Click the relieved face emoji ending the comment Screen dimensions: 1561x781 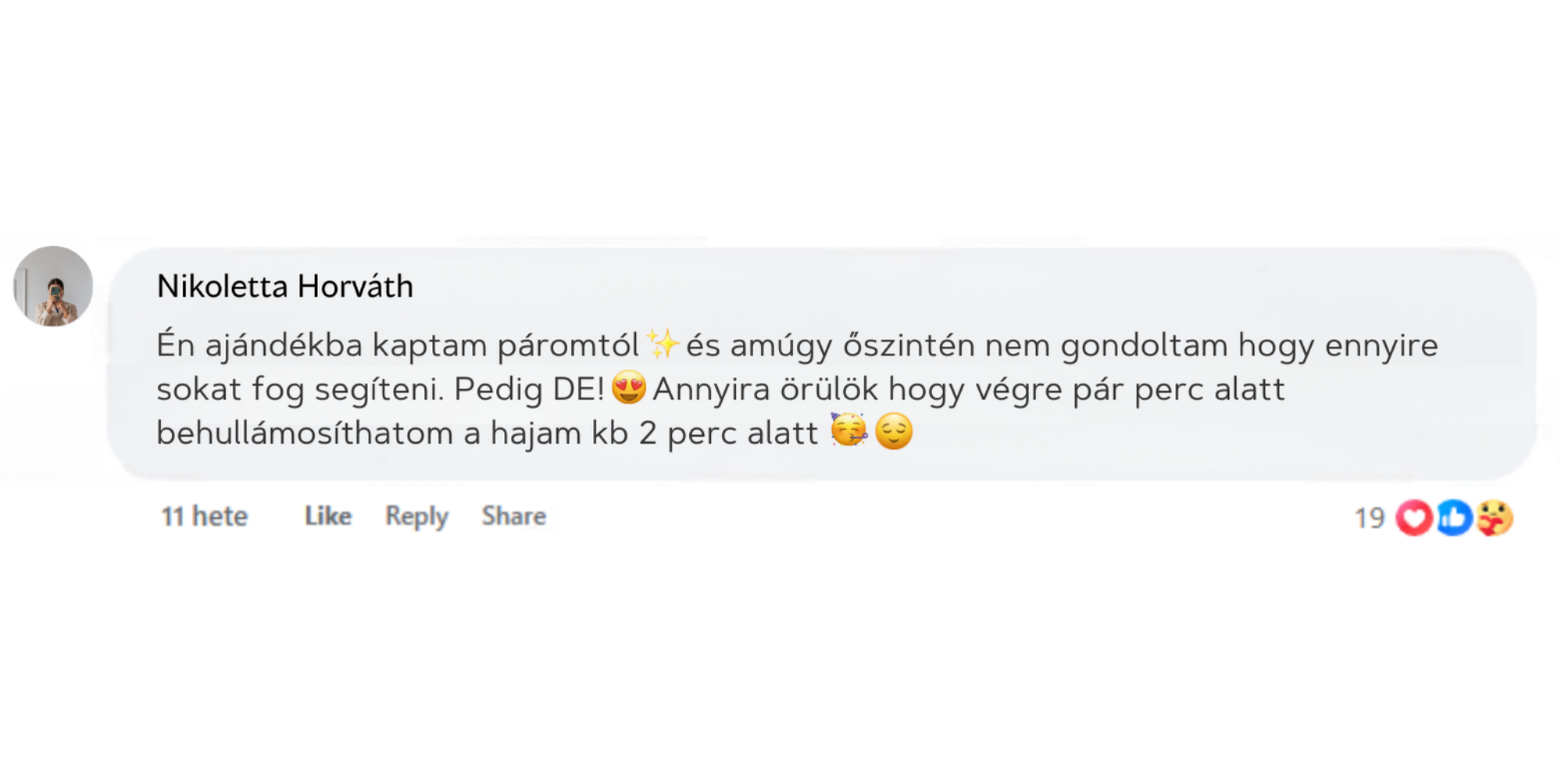click(x=894, y=432)
